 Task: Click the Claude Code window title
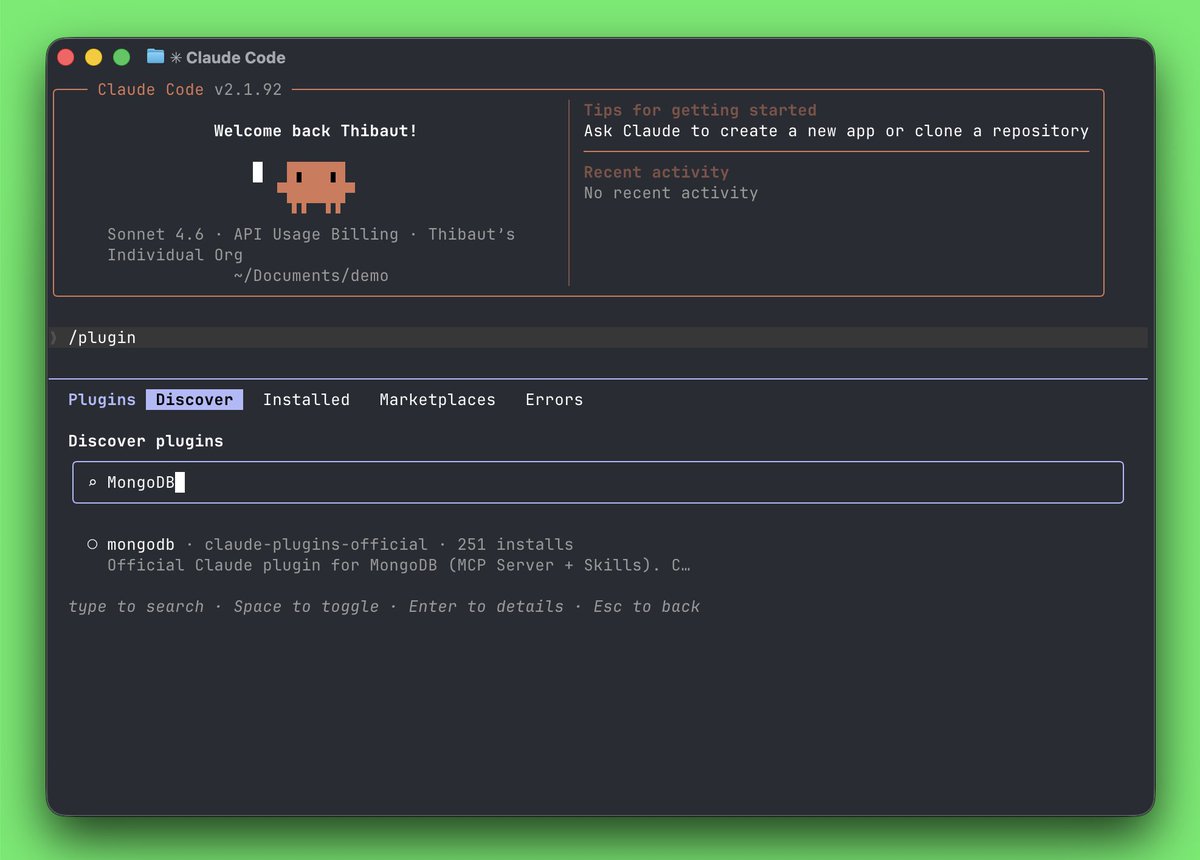tap(236, 58)
